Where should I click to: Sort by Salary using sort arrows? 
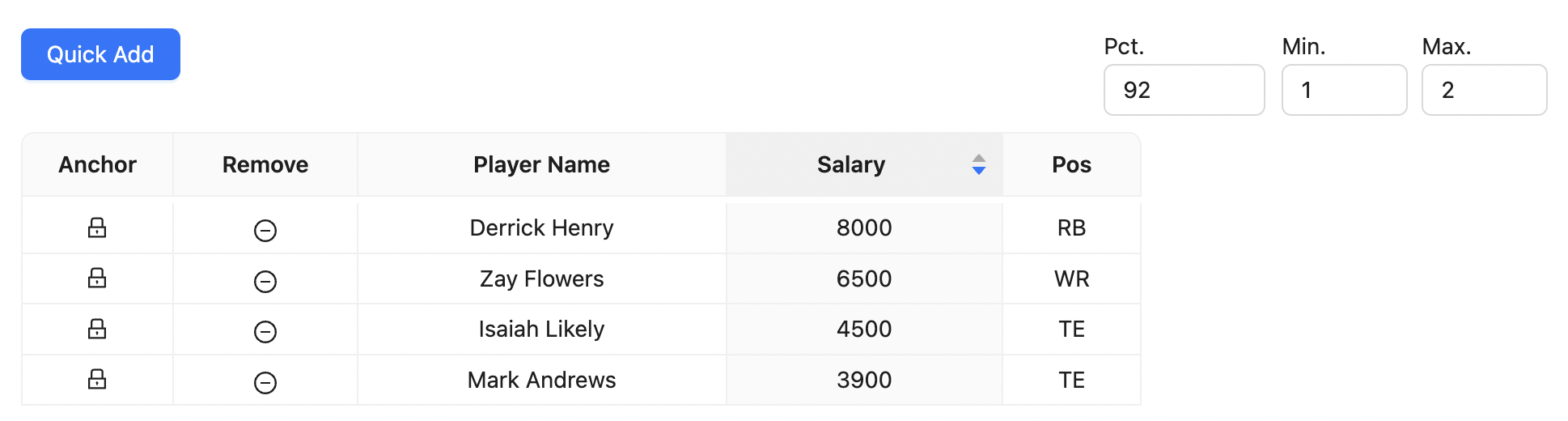pyautogui.click(x=978, y=164)
